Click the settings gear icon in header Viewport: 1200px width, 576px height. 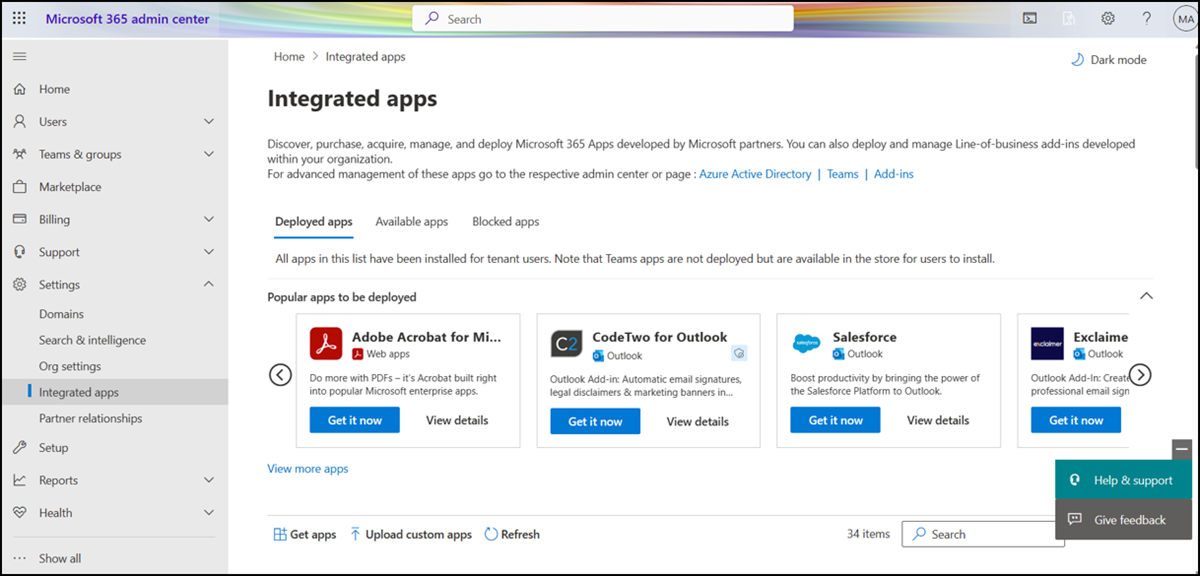(x=1108, y=18)
